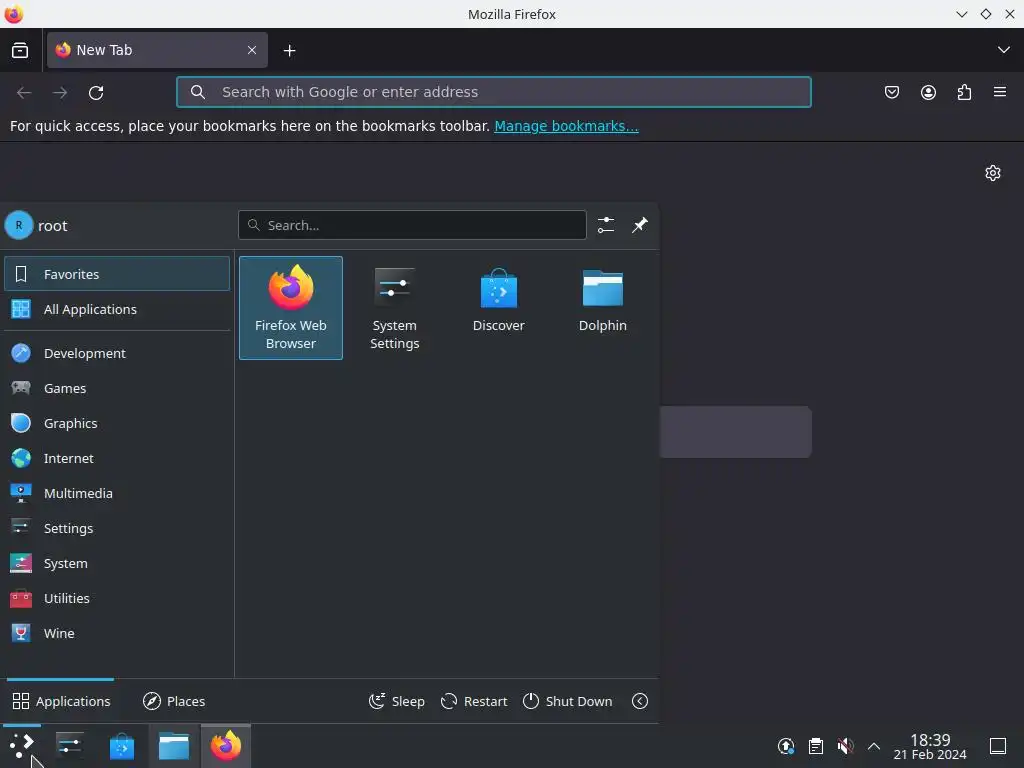Open the System category

(x=117, y=563)
